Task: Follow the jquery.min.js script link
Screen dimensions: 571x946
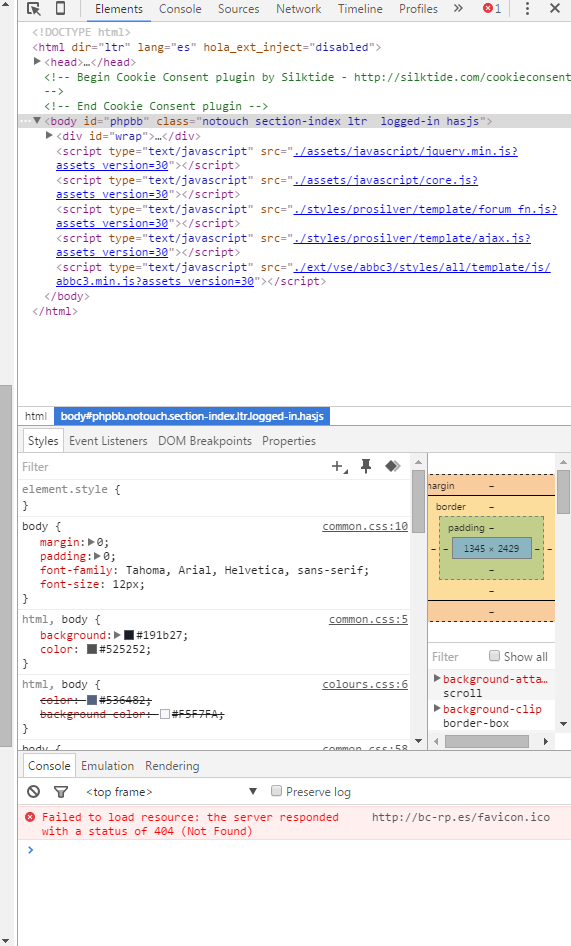Action: 406,151
